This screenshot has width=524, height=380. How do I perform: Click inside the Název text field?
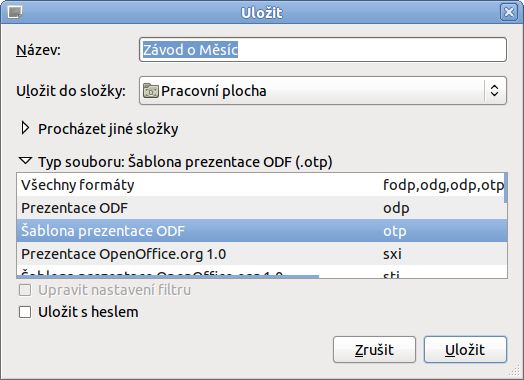pos(323,50)
